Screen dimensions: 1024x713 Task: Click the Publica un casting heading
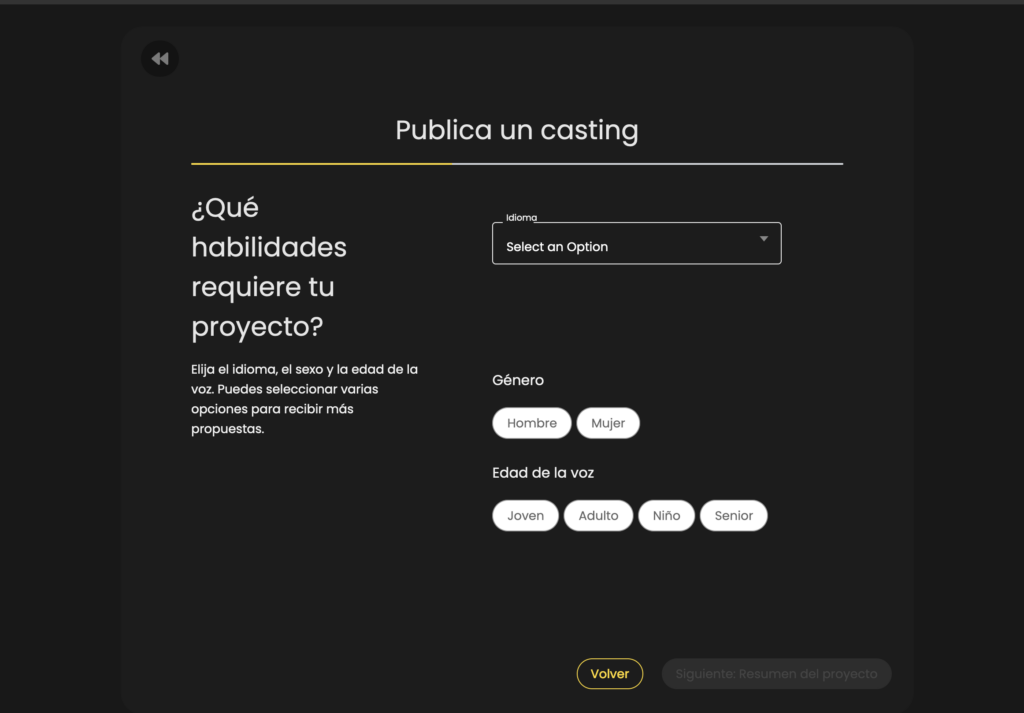(517, 130)
